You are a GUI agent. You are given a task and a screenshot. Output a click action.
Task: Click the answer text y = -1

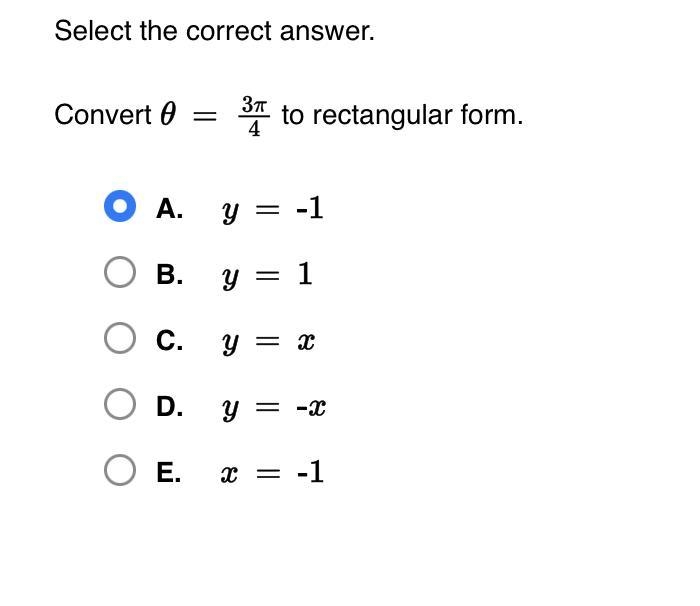point(273,209)
